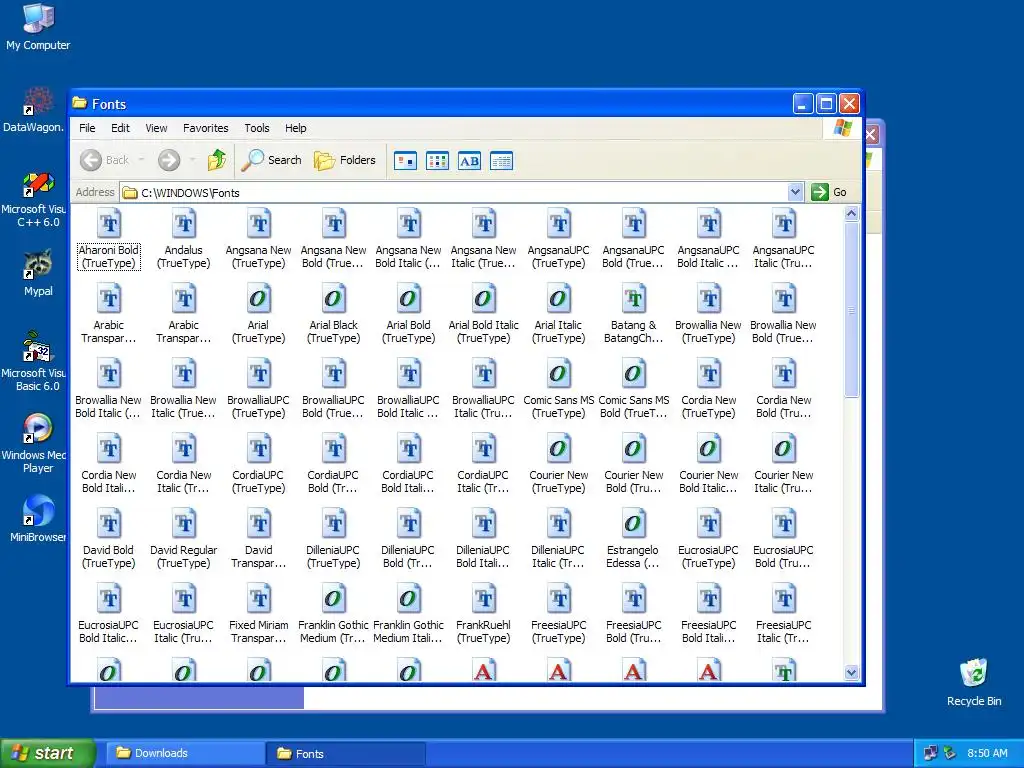Open the Edit menu
Screen dimensions: 1024x768
(120, 128)
